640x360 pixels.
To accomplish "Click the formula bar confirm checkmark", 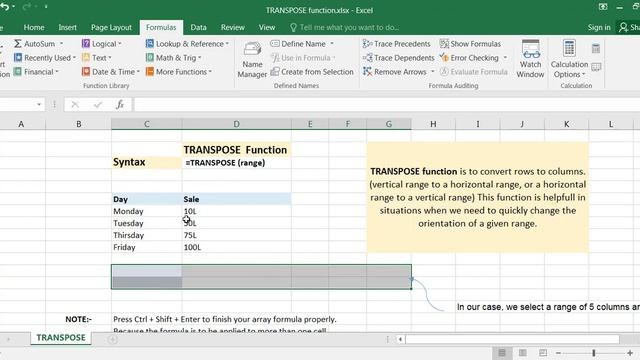I will click(98, 104).
